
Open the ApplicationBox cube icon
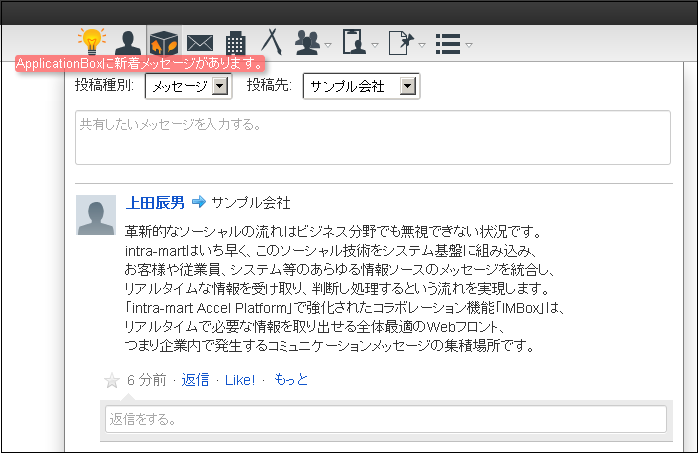coord(164,42)
